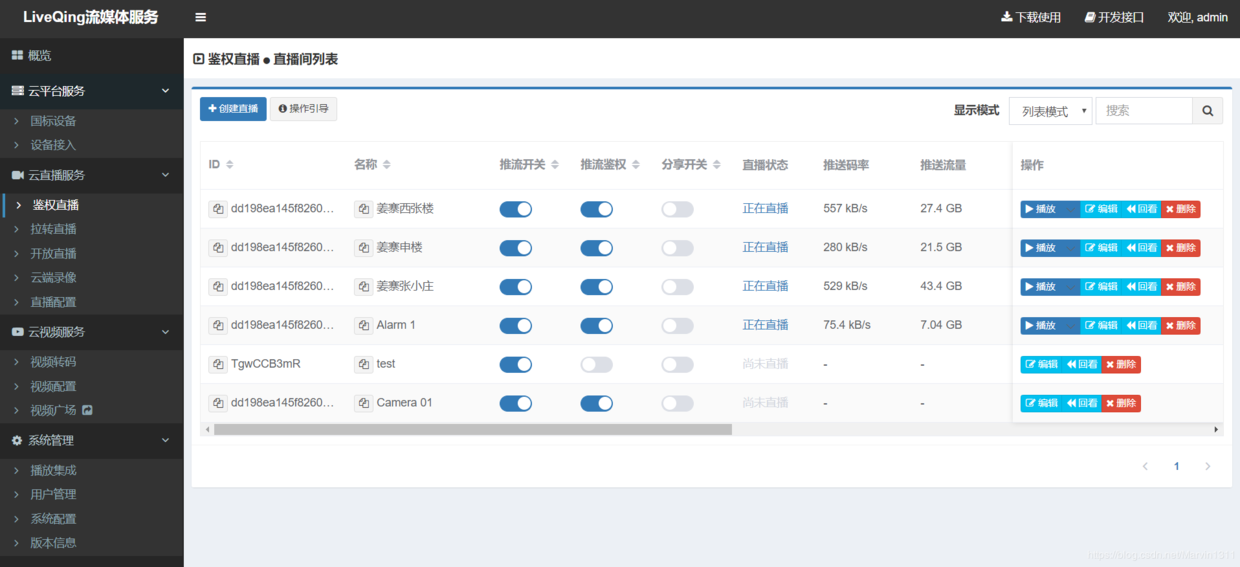1240x567 pixels.
Task: Open the 列表模式 display mode dropdown
Action: [x=1050, y=111]
